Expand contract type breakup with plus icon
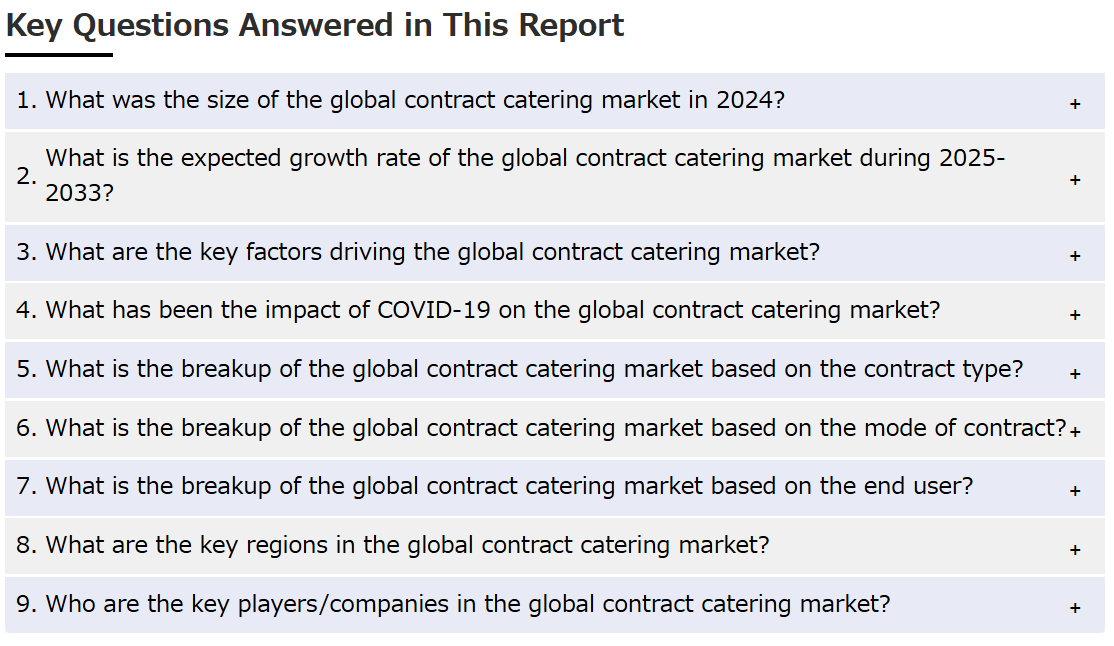Image resolution: width=1114 pixels, height=646 pixels. pyautogui.click(x=1075, y=374)
